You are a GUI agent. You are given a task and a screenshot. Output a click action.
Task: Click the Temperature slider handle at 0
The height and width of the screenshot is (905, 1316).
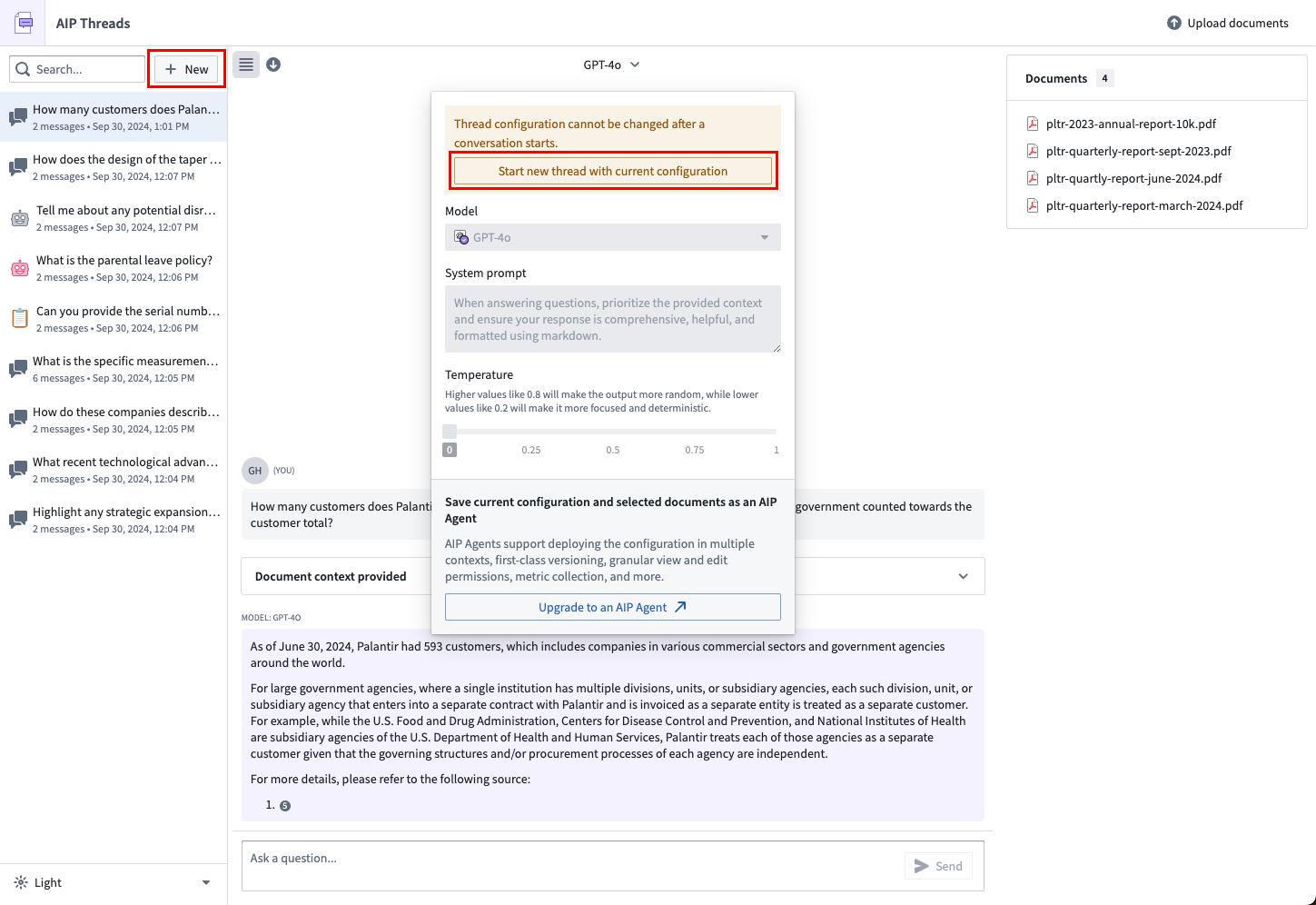(450, 432)
